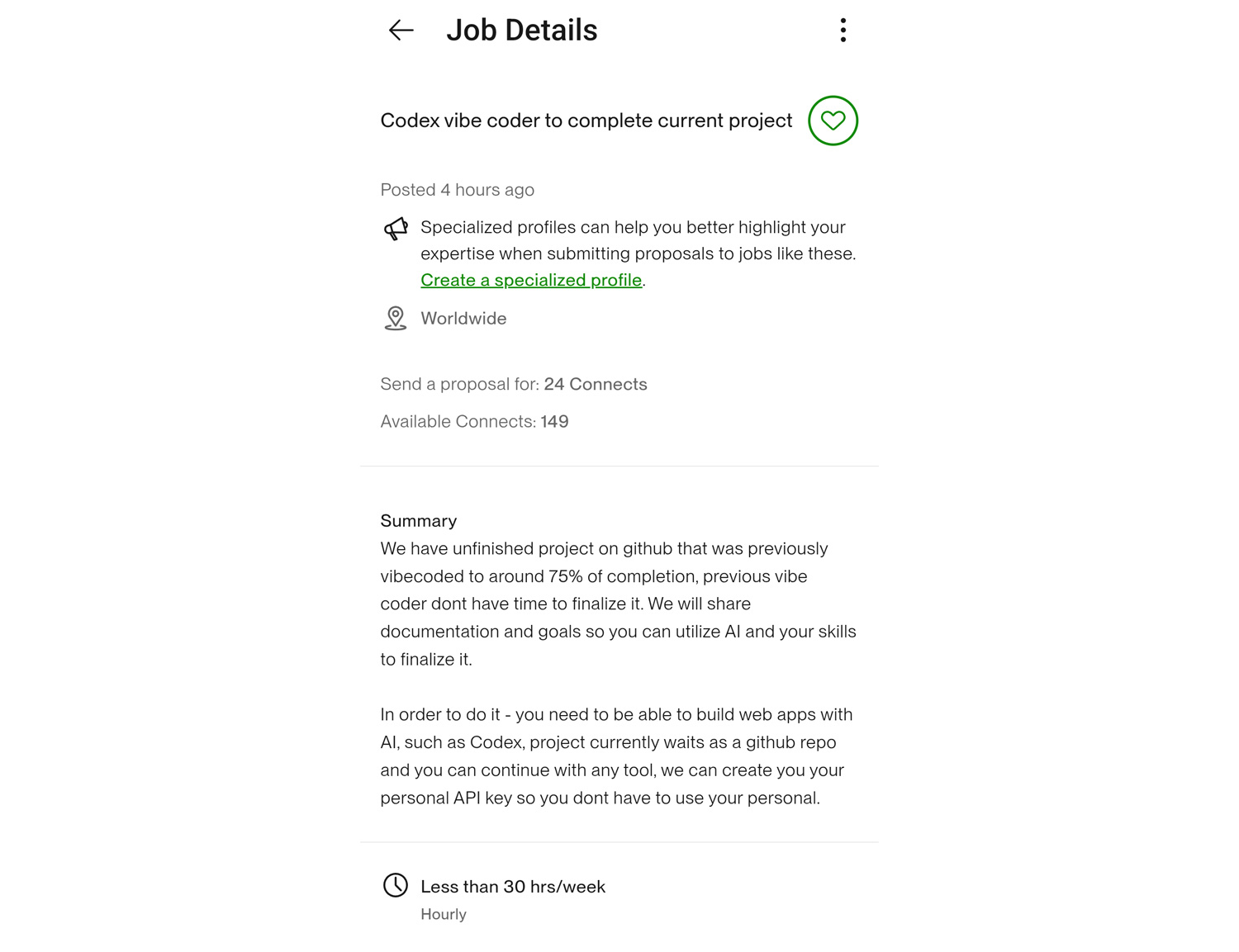Click the Hourly payment type label
Screen dimensions: 1239x952
point(444,914)
